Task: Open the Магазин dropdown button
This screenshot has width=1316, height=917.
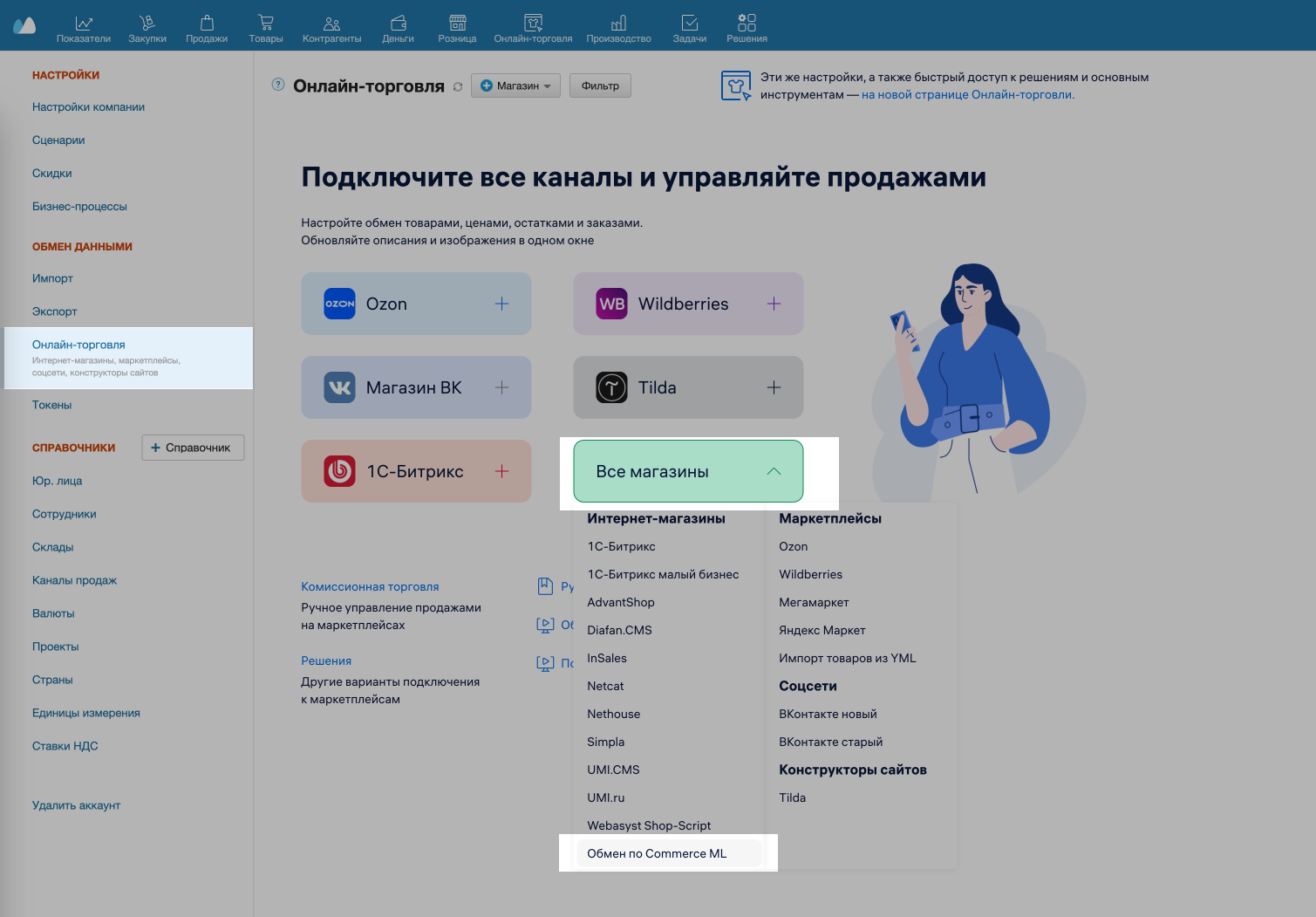Action: point(515,86)
